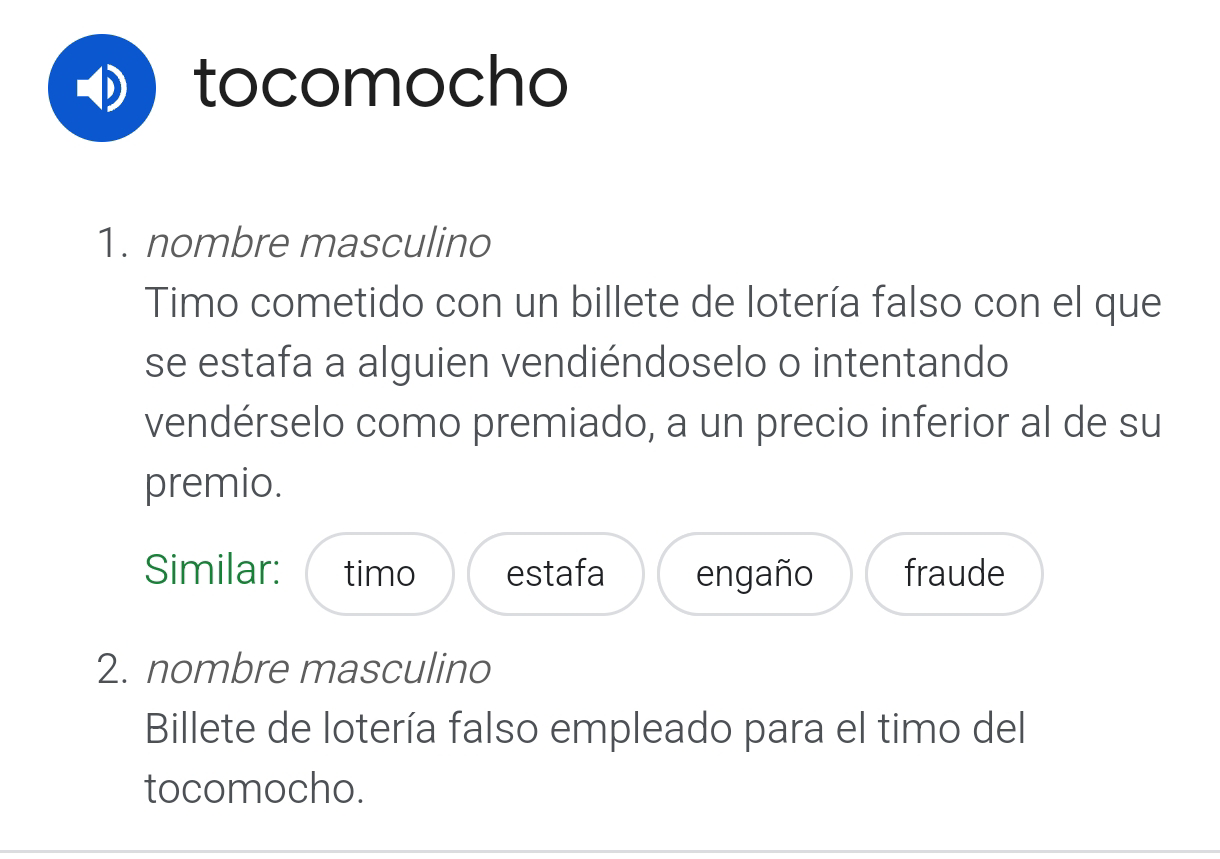Select the 'timo' synonym chip
This screenshot has width=1220, height=859.
(379, 574)
